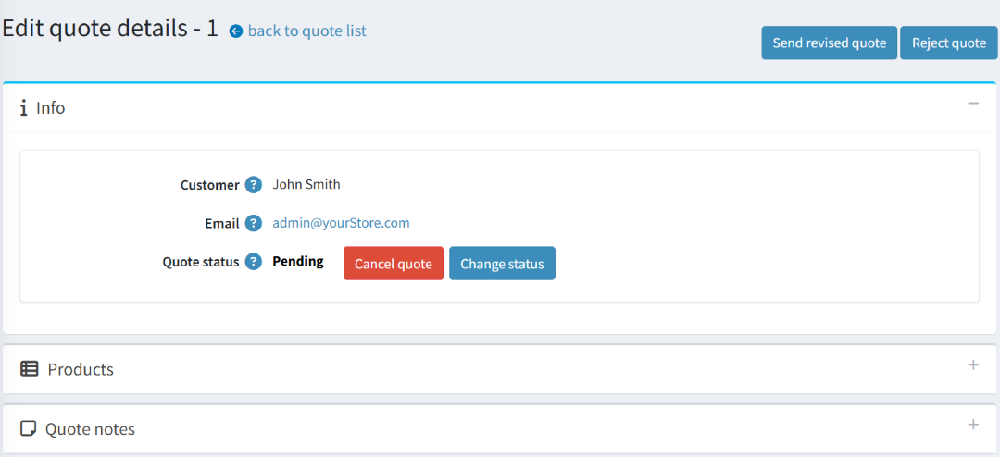
Task: Click the Products section header title
Action: pyautogui.click(x=81, y=369)
